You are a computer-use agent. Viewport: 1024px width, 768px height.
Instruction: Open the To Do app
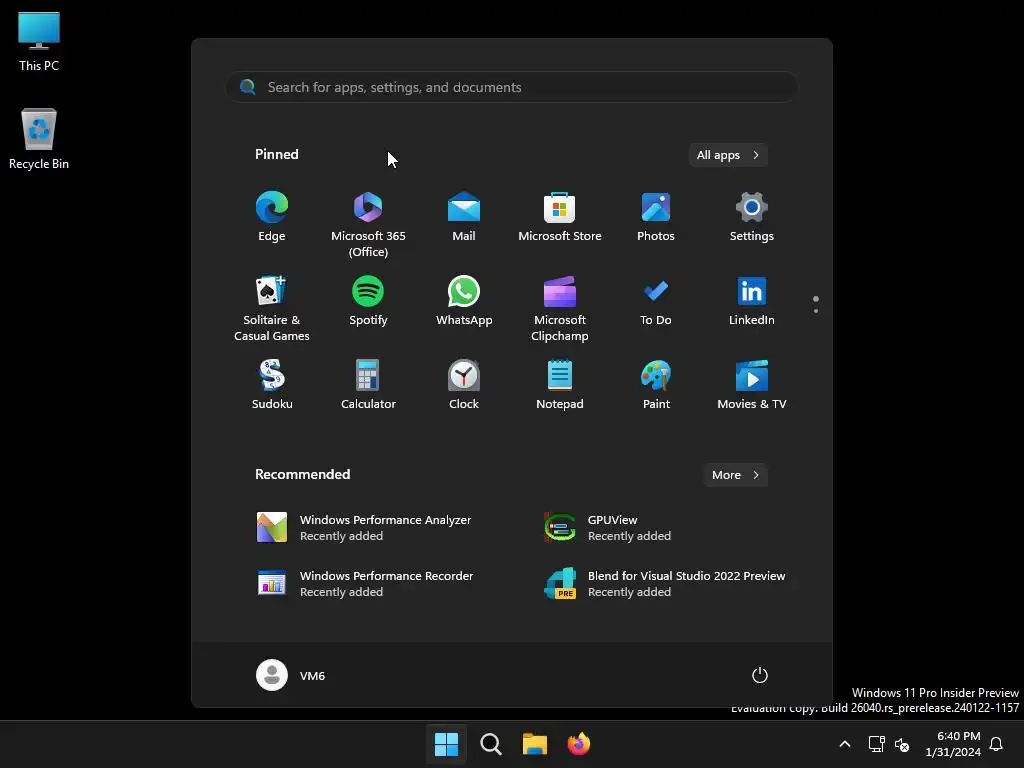pos(656,301)
